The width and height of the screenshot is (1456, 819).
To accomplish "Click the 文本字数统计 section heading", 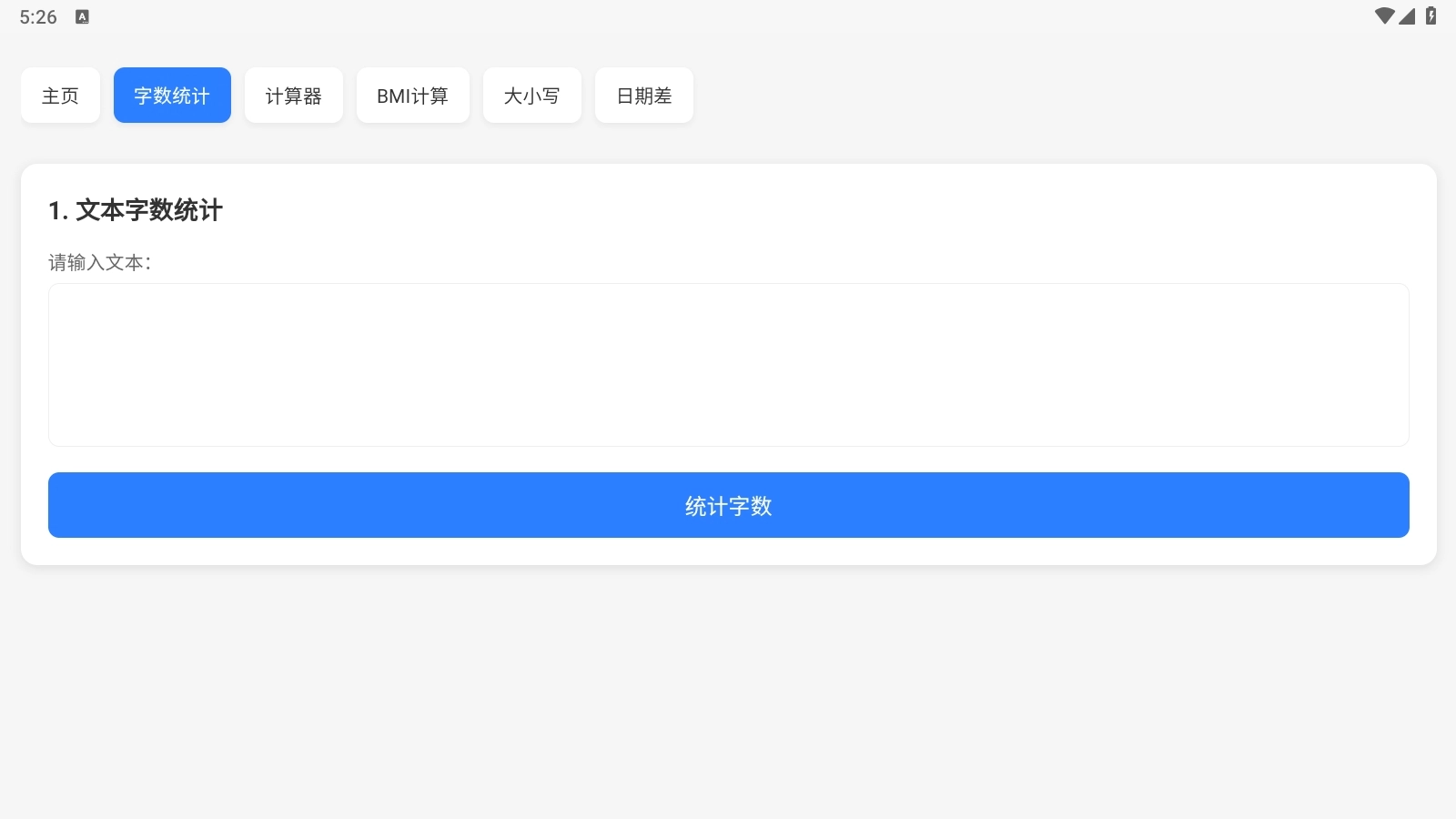I will point(136,211).
